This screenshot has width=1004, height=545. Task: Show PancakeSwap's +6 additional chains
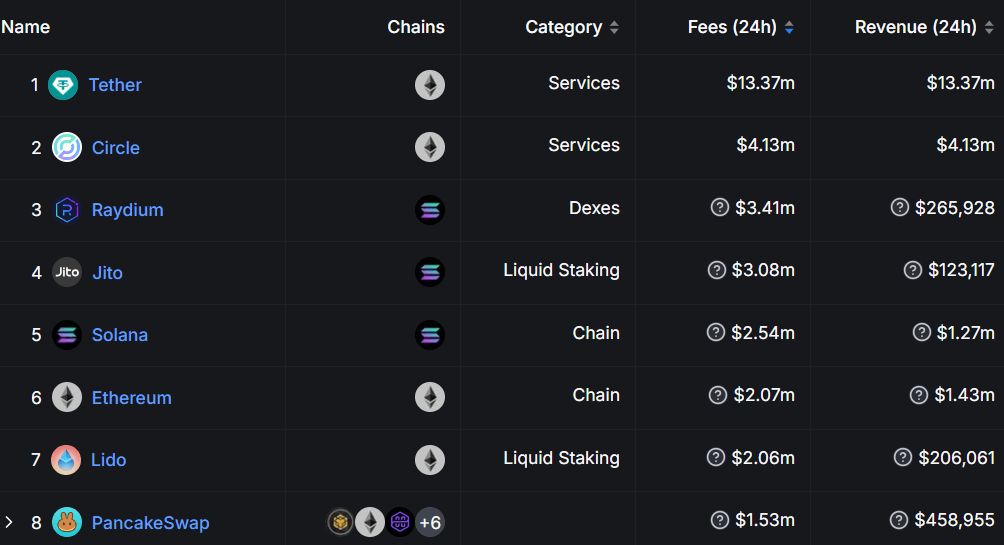coord(430,522)
